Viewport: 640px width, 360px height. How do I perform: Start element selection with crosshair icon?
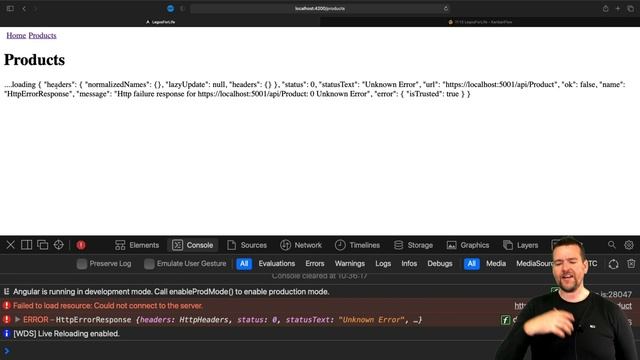(x=59, y=245)
